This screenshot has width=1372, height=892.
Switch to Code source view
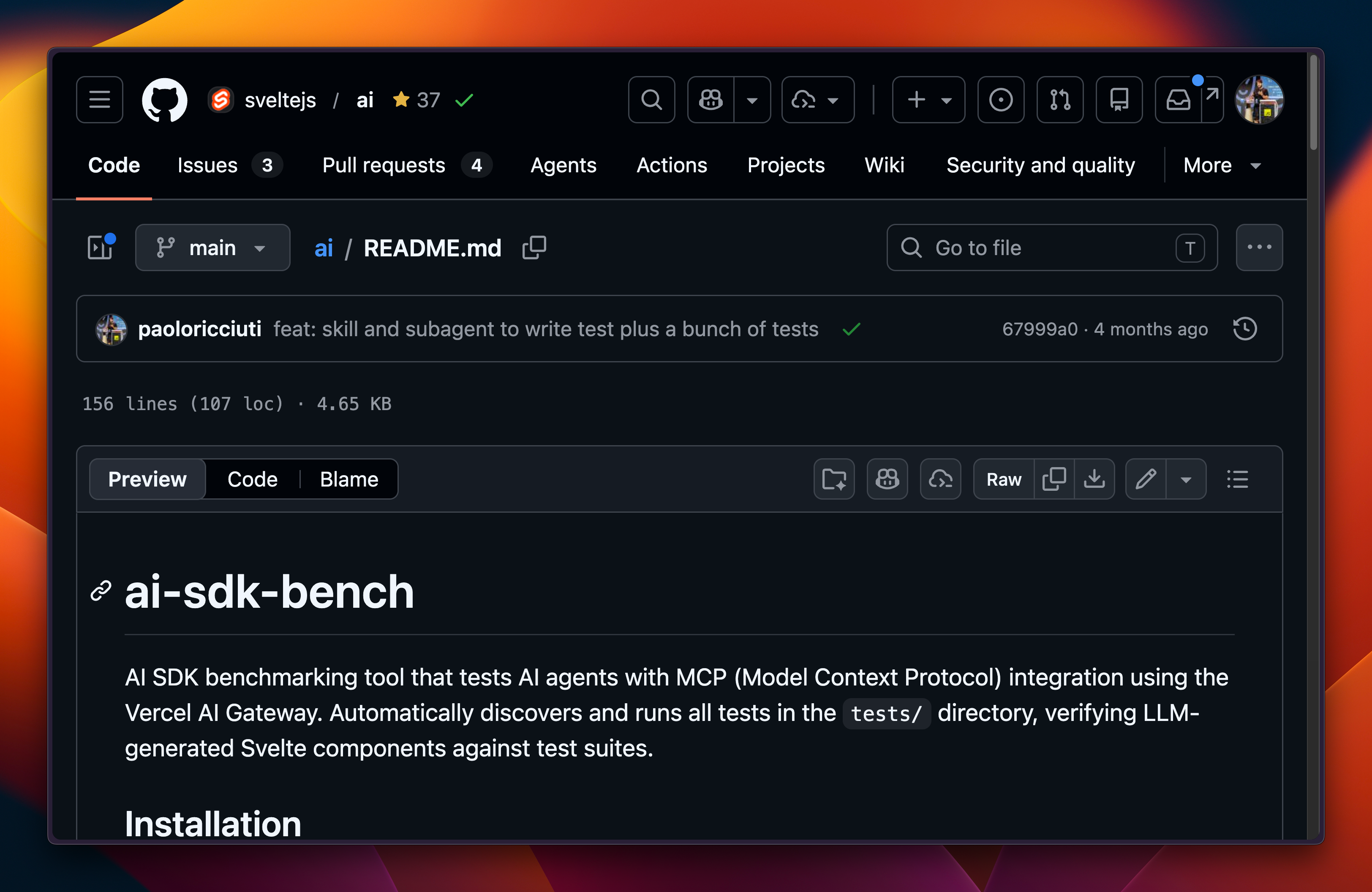coord(252,479)
